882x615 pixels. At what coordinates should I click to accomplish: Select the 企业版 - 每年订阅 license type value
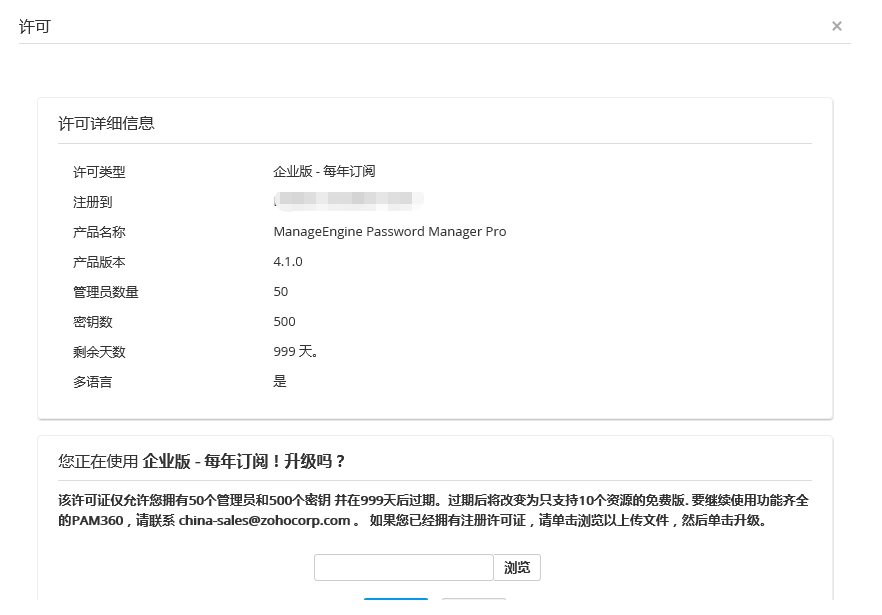324,171
